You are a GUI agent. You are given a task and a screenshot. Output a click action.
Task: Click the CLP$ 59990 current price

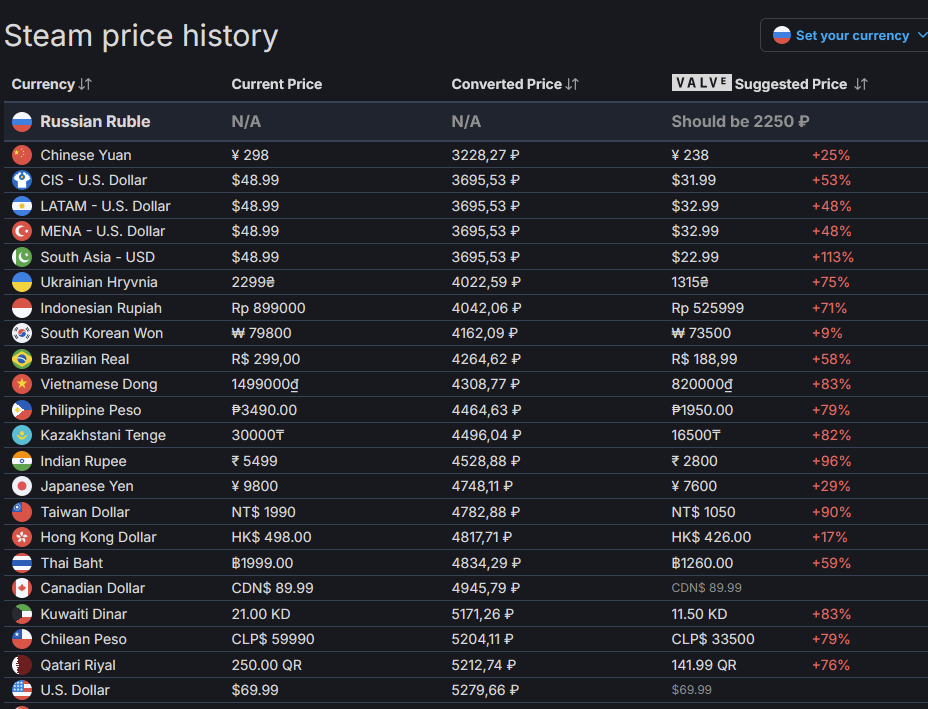pyautogui.click(x=273, y=639)
